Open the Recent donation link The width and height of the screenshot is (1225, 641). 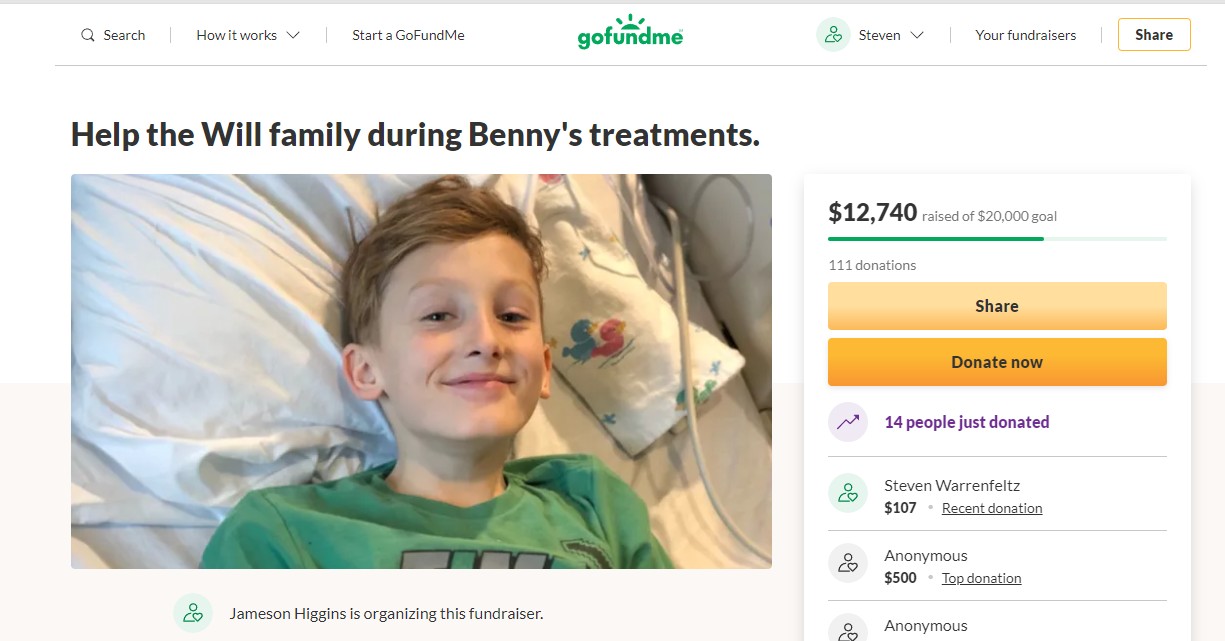coord(992,508)
